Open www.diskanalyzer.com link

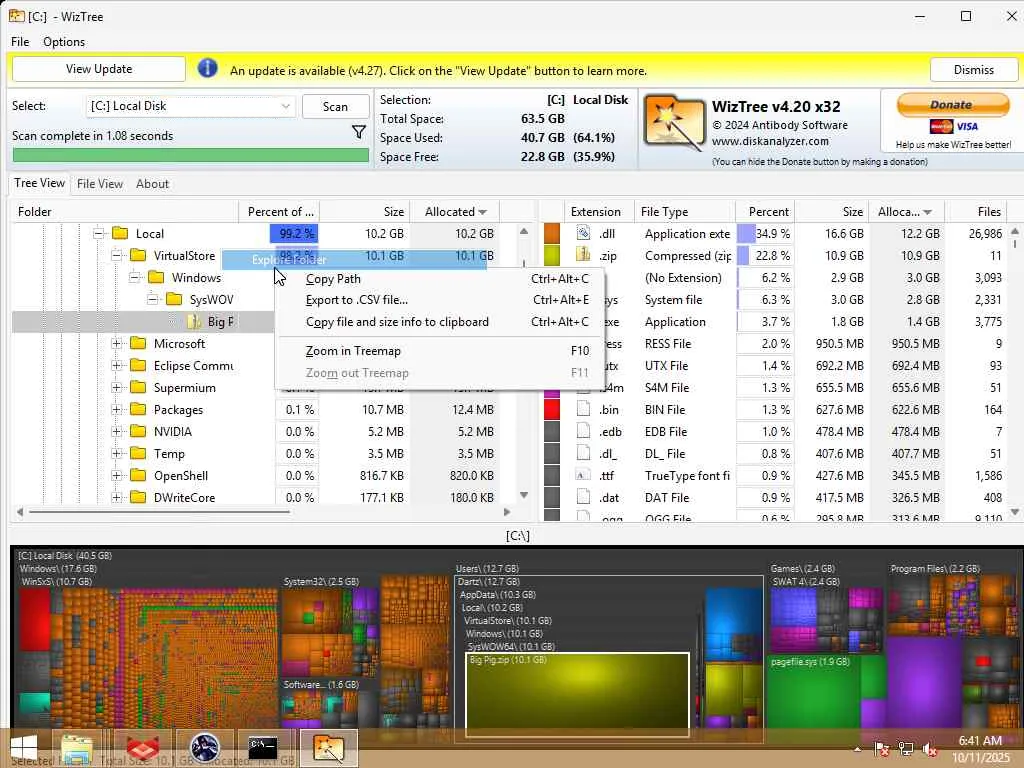coord(770,141)
